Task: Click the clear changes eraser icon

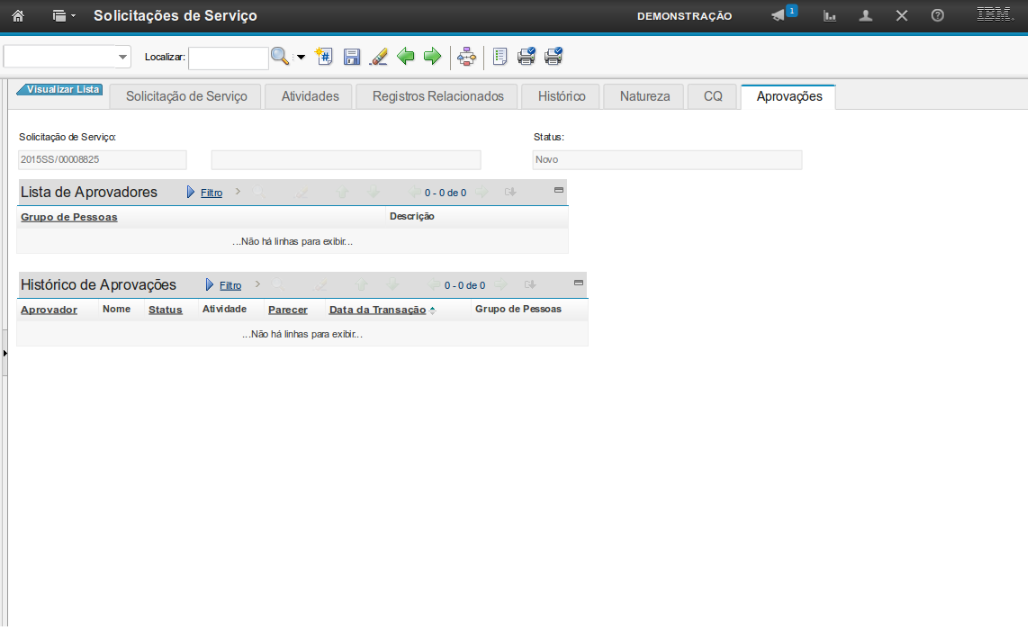Action: coord(378,57)
